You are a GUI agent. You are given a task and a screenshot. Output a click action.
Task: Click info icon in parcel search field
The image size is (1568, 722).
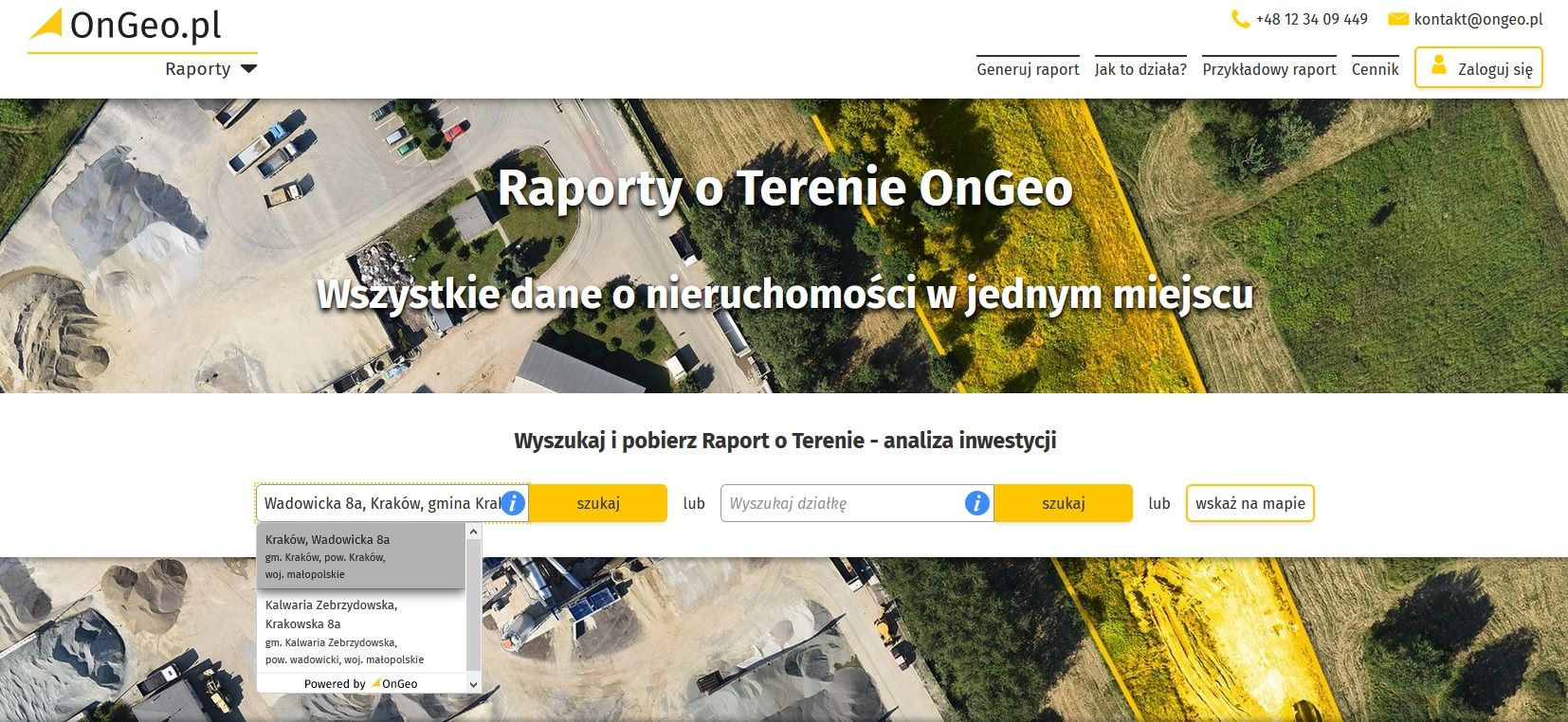click(976, 503)
